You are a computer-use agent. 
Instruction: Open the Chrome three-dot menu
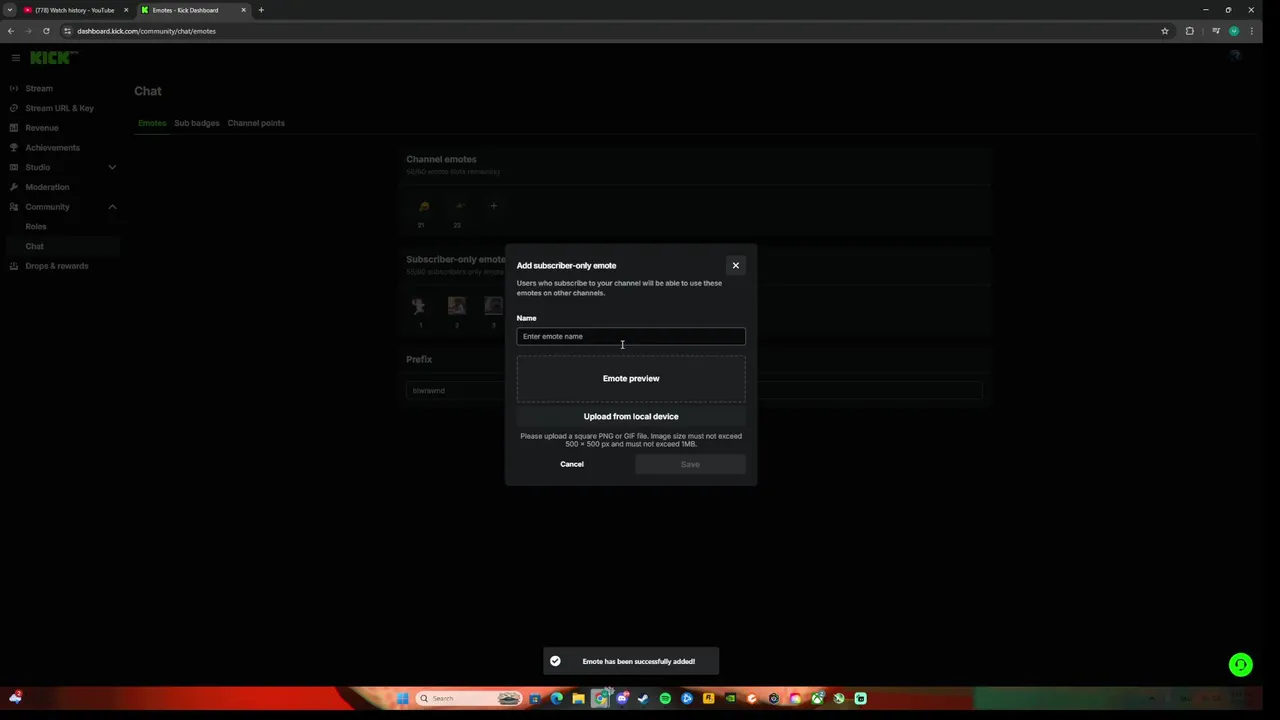click(1251, 31)
